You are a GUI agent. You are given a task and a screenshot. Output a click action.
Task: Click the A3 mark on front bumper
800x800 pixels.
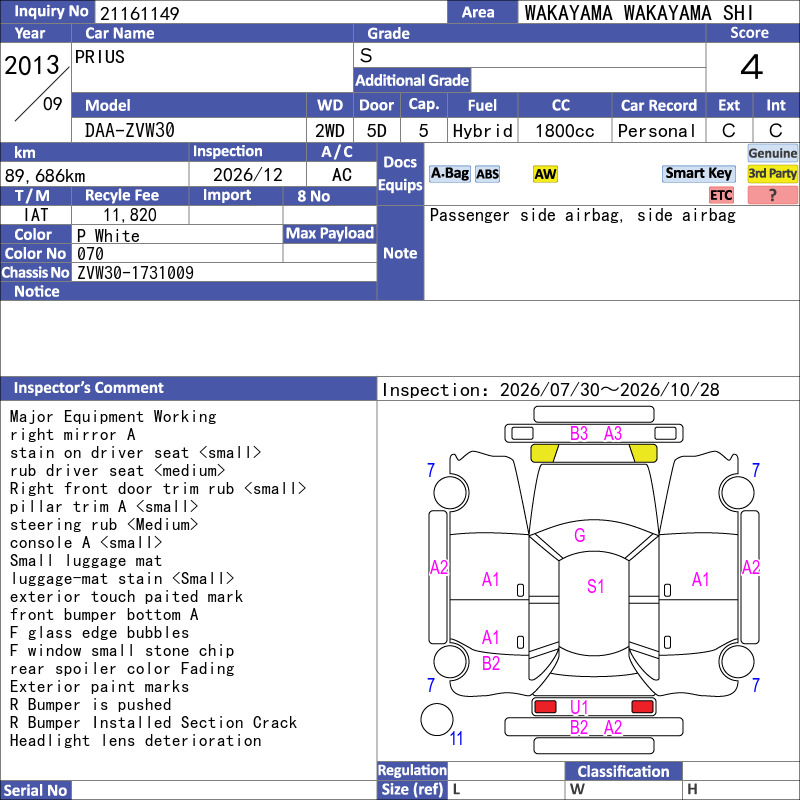[x=613, y=433]
